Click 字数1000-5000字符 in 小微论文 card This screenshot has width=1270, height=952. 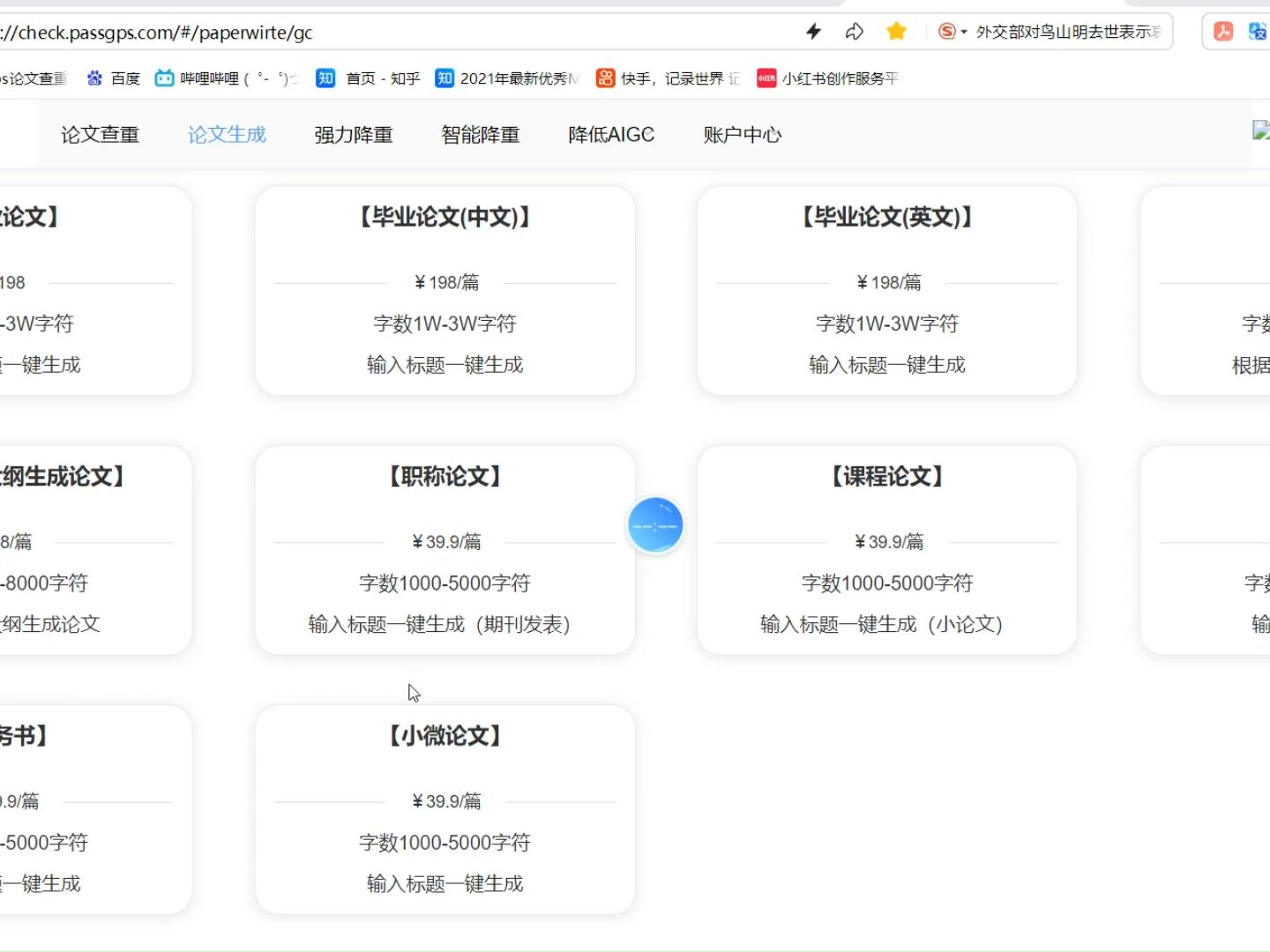tap(444, 842)
